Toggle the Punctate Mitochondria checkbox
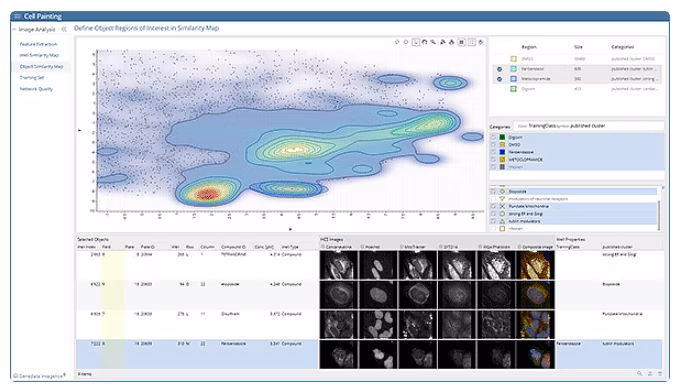The height and width of the screenshot is (386, 674). [493, 206]
